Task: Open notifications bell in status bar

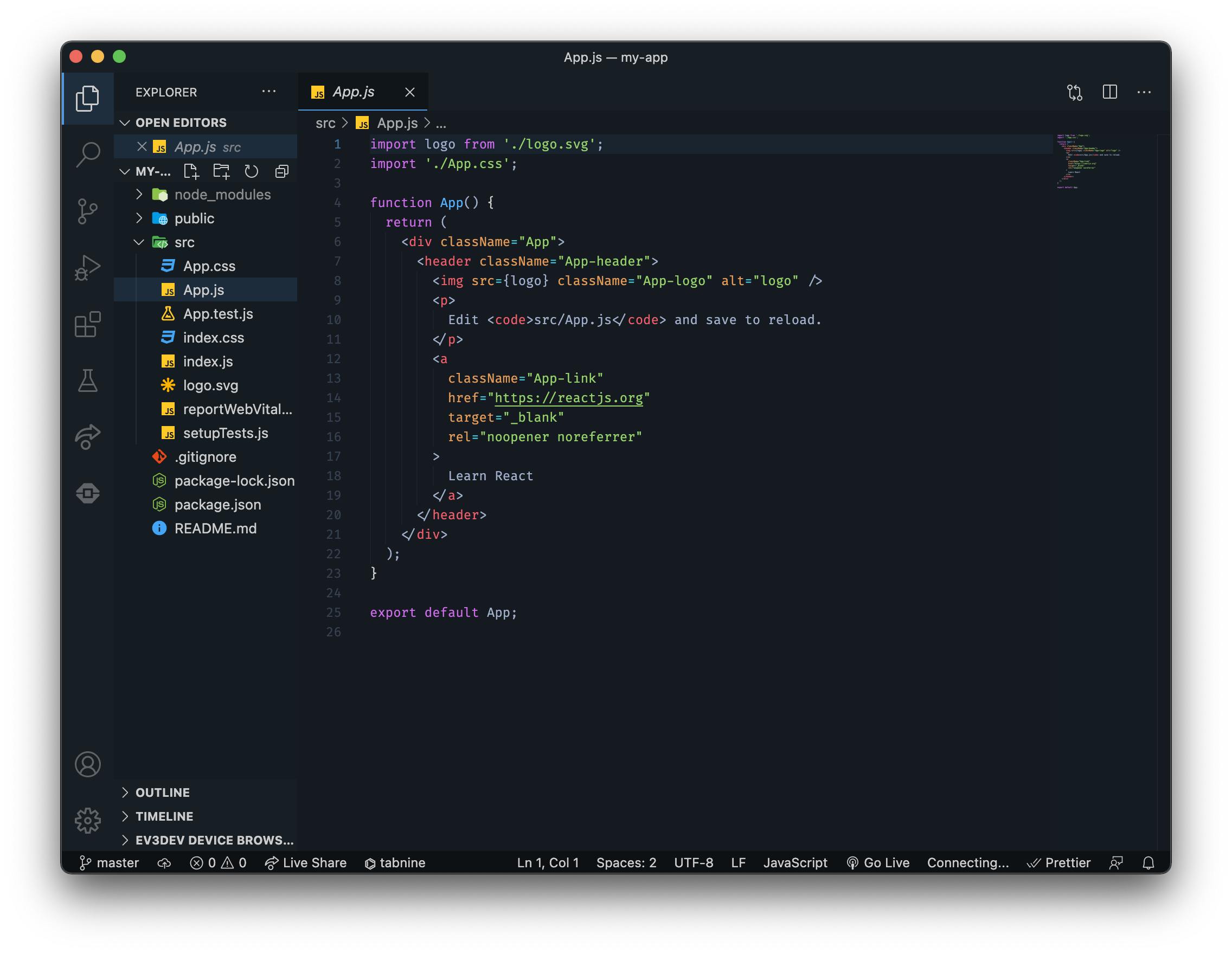Action: click(x=1148, y=862)
